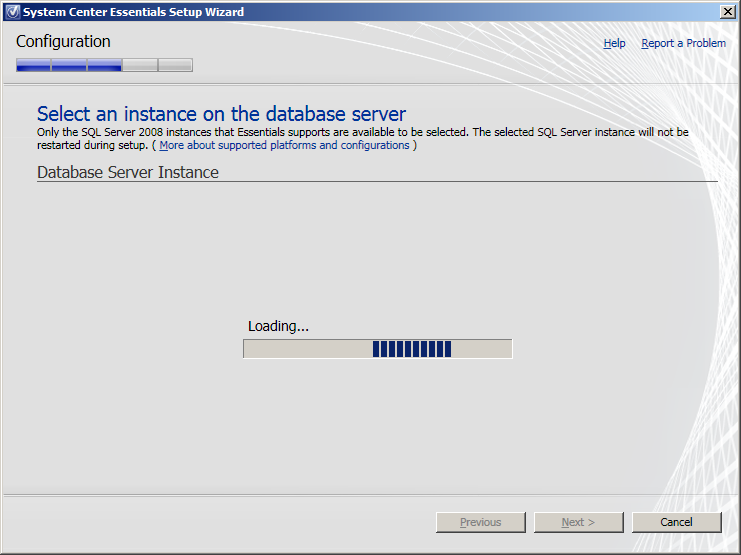
Task: Click the Configuration step progress indicator
Action: click(104, 65)
